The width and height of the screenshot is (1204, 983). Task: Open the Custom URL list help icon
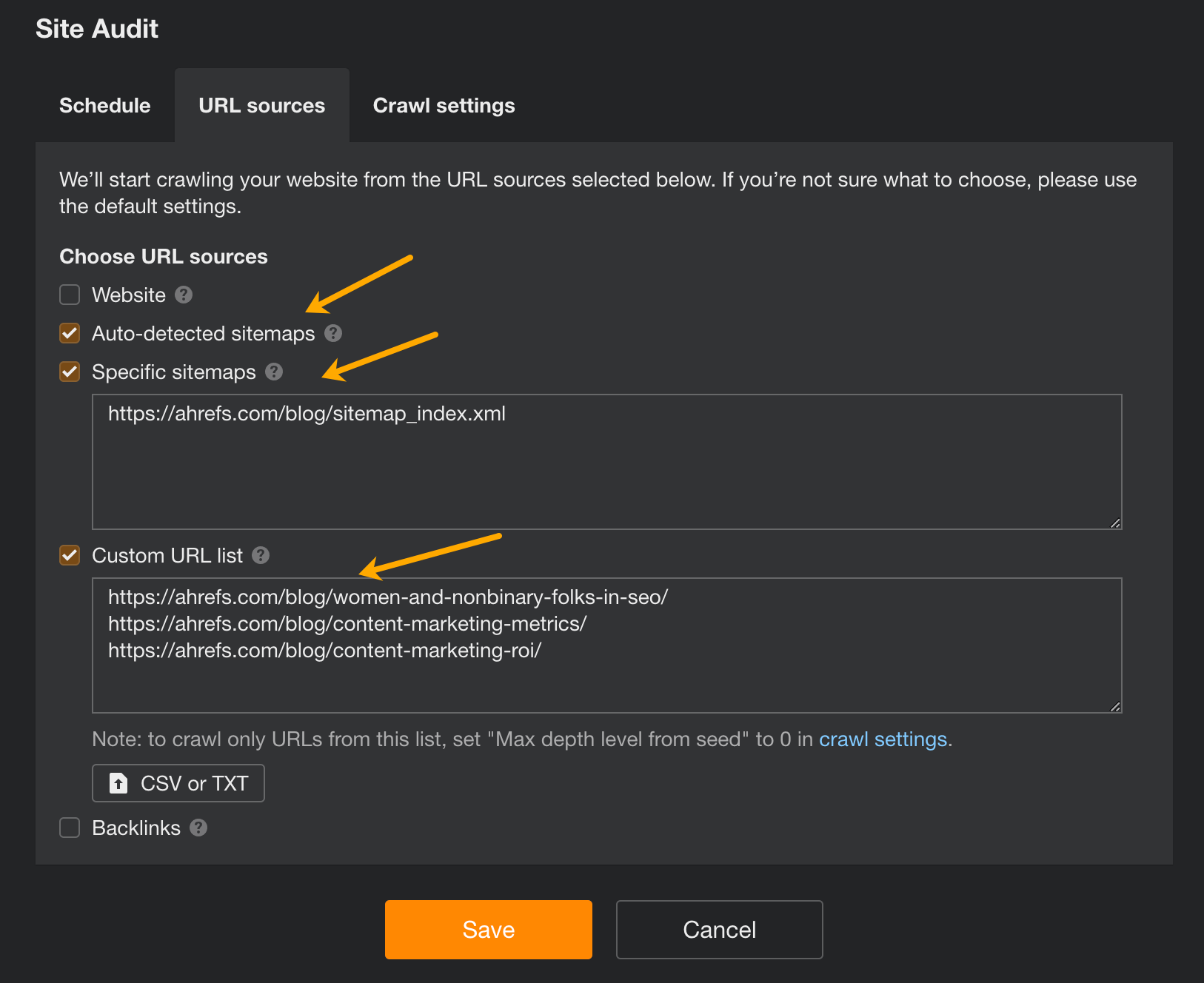(x=260, y=555)
